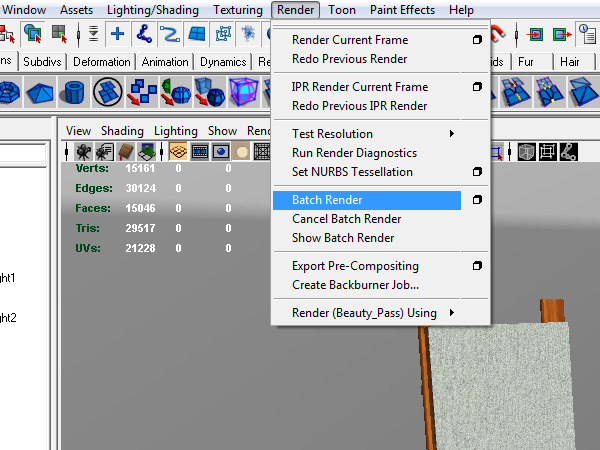The image size is (600, 450).
Task: Click the circled Combine meshes shelf icon
Action: pyautogui.click(x=108, y=92)
